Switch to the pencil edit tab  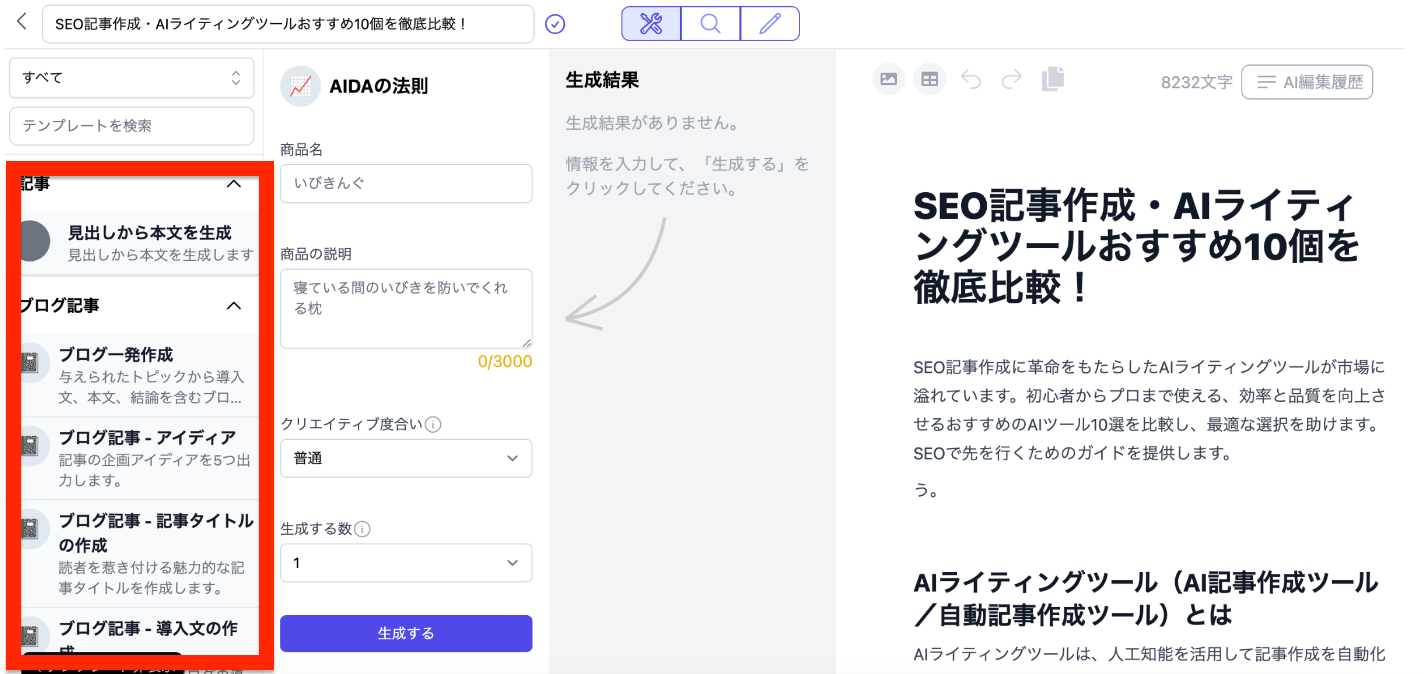770,24
